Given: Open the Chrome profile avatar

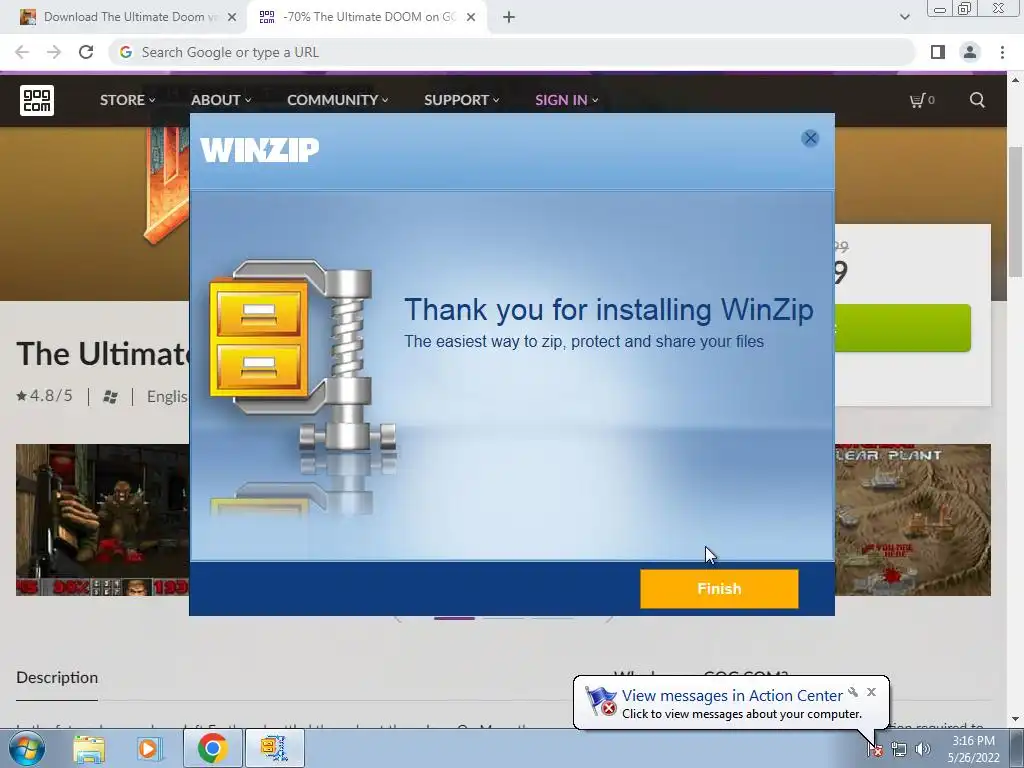Looking at the screenshot, I should coord(970,52).
